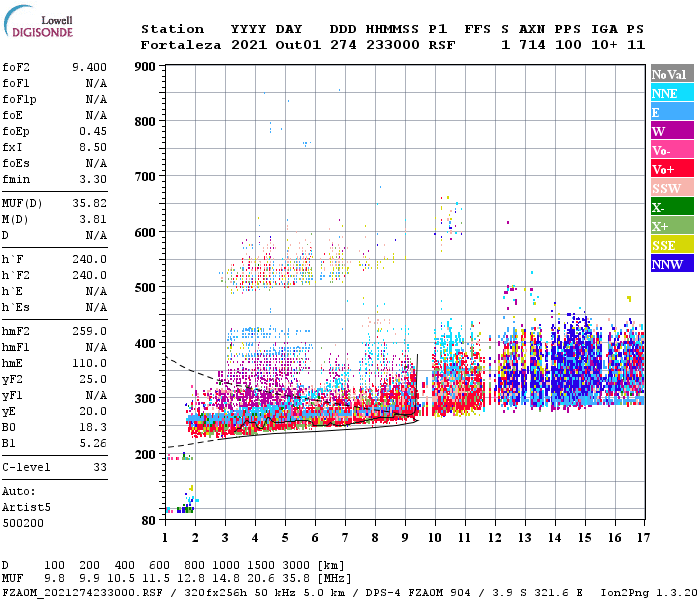Click the fmin value 3.30
The height and width of the screenshot is (600, 700).
pyautogui.click(x=93, y=179)
